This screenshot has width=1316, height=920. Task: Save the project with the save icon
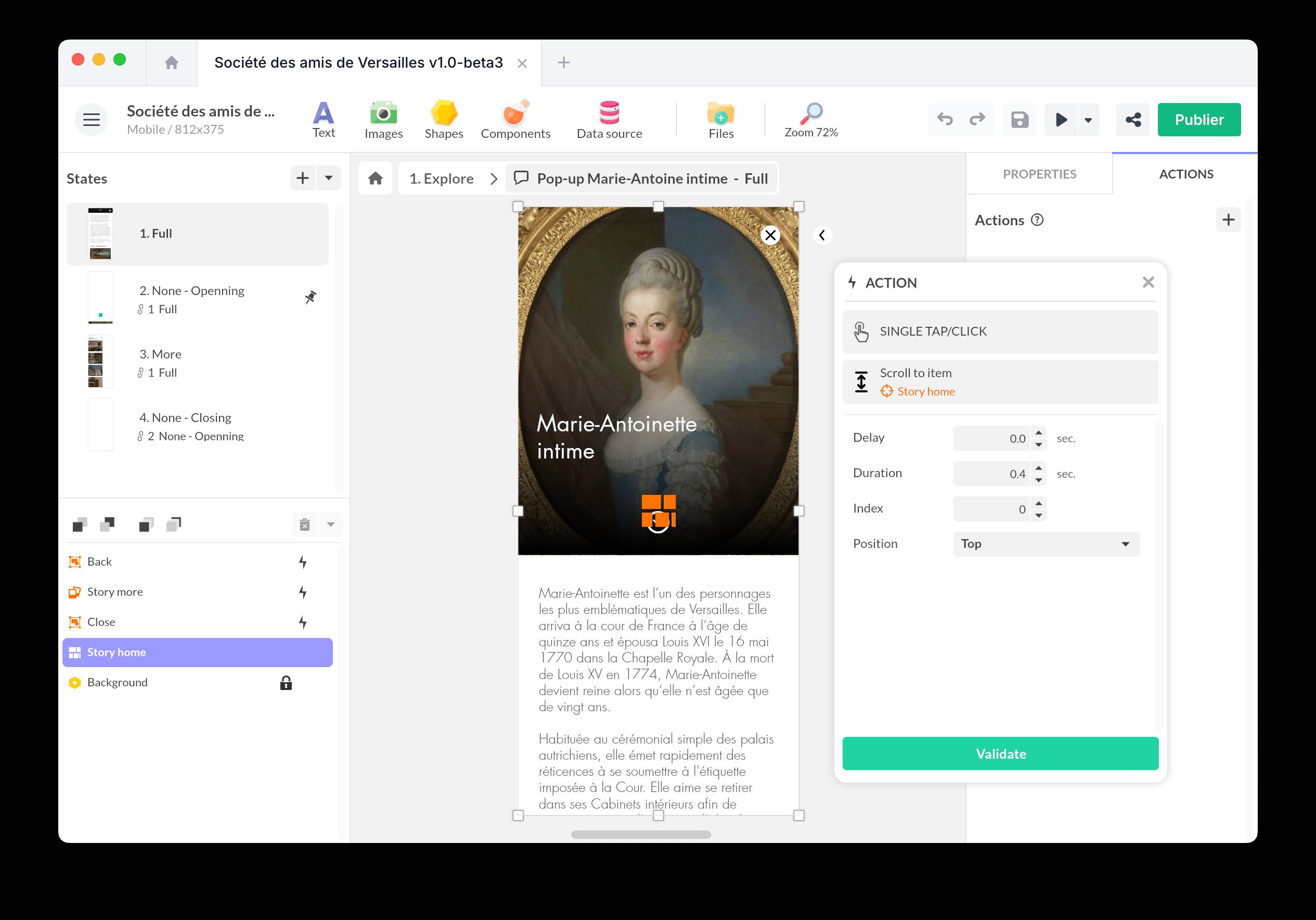1019,120
